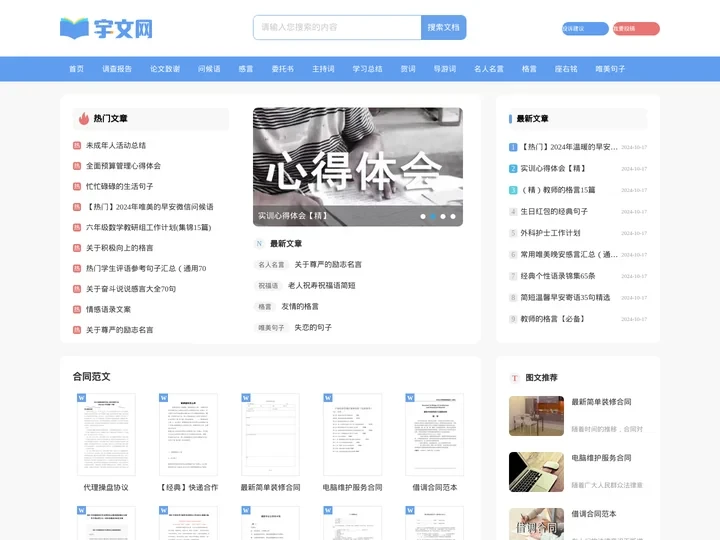The width and height of the screenshot is (720, 540).
Task: Click the hot badge beside 情感语录文案
Action: [x=77, y=309]
